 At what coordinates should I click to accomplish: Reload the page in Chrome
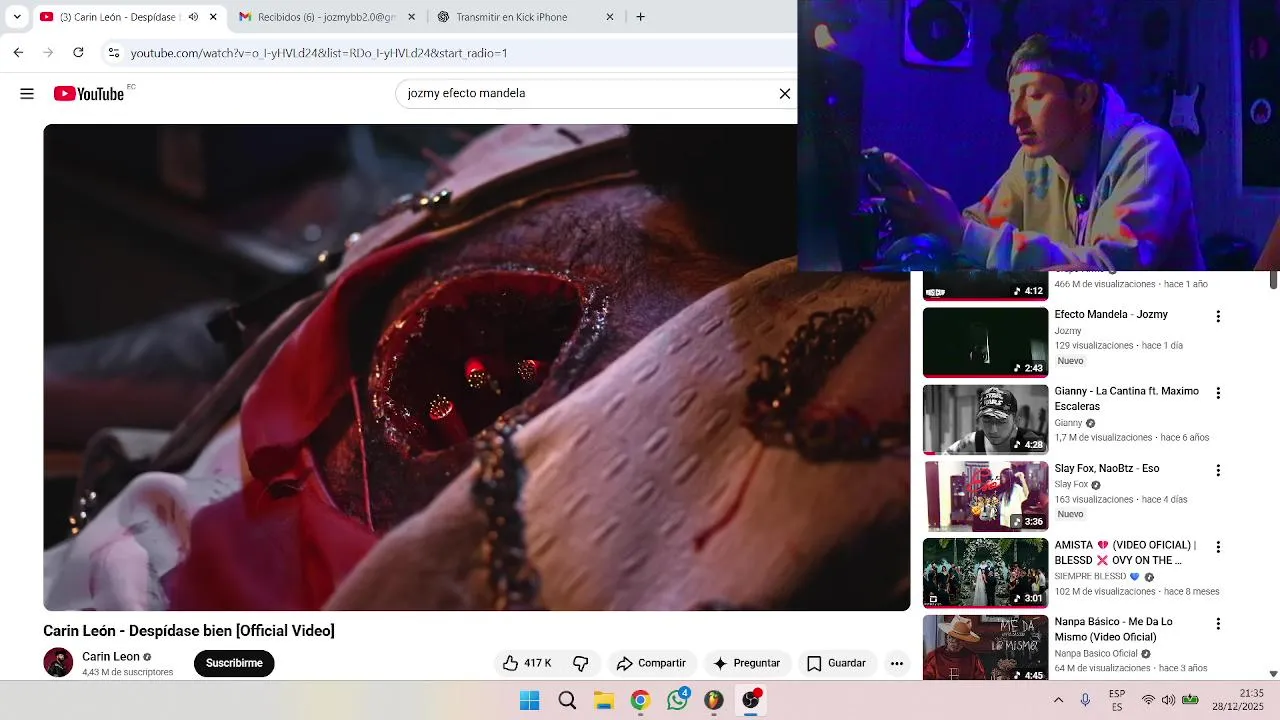click(x=78, y=53)
